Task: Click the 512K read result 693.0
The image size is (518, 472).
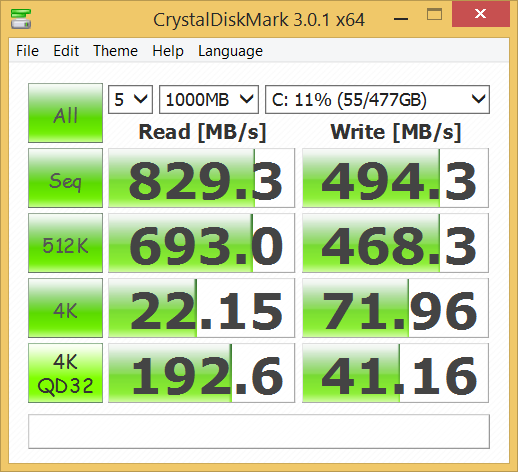Action: pos(201,243)
